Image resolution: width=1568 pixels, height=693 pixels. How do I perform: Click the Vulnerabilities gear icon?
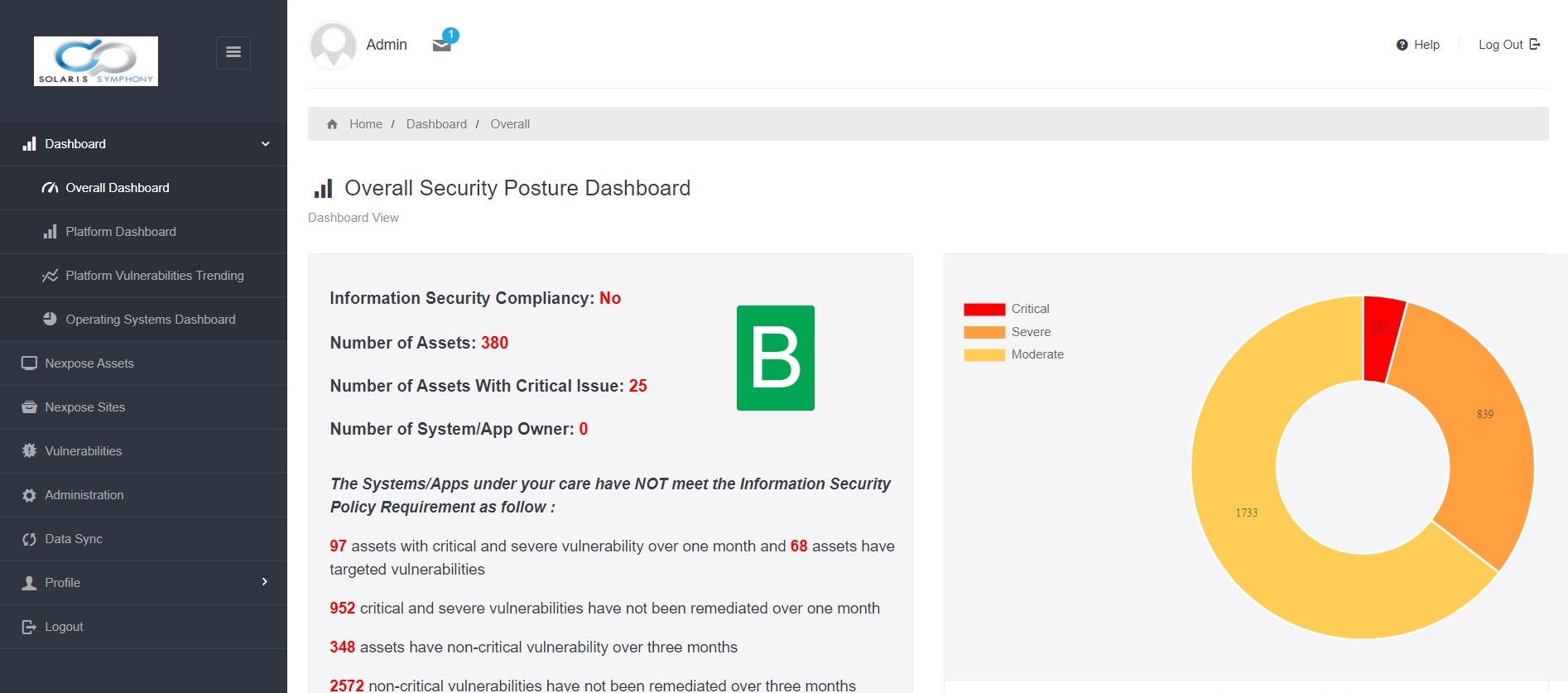(29, 451)
